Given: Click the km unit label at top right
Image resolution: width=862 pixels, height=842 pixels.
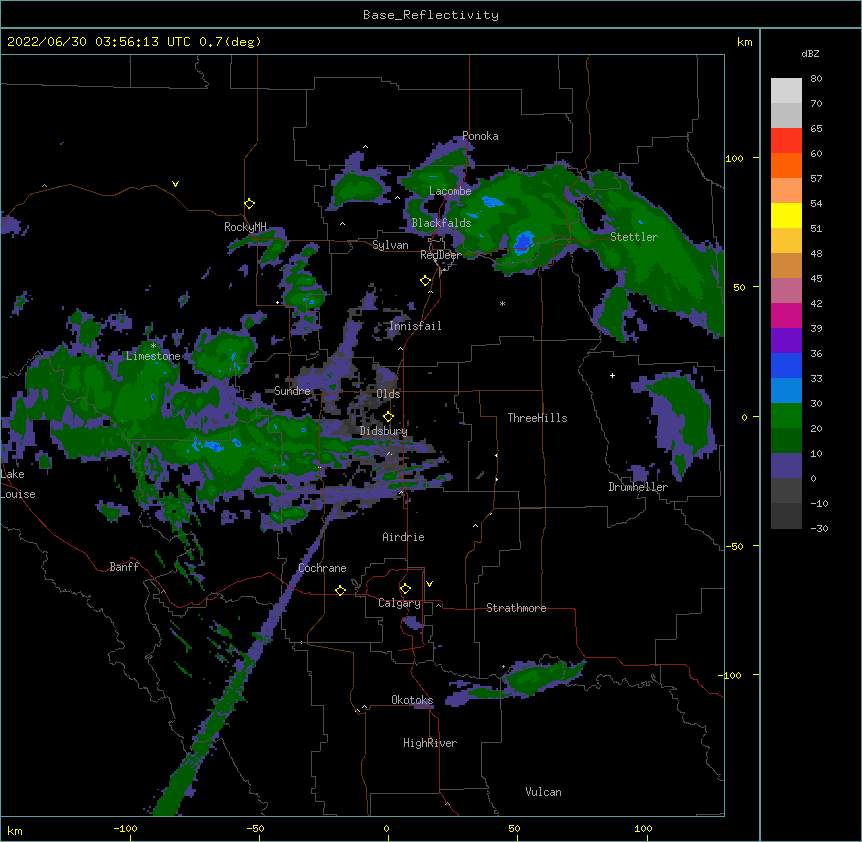Looking at the screenshot, I should pos(744,42).
